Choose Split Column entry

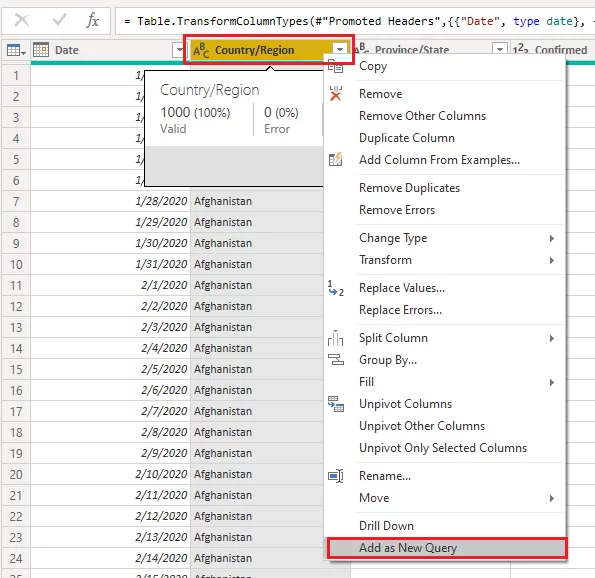(445, 338)
